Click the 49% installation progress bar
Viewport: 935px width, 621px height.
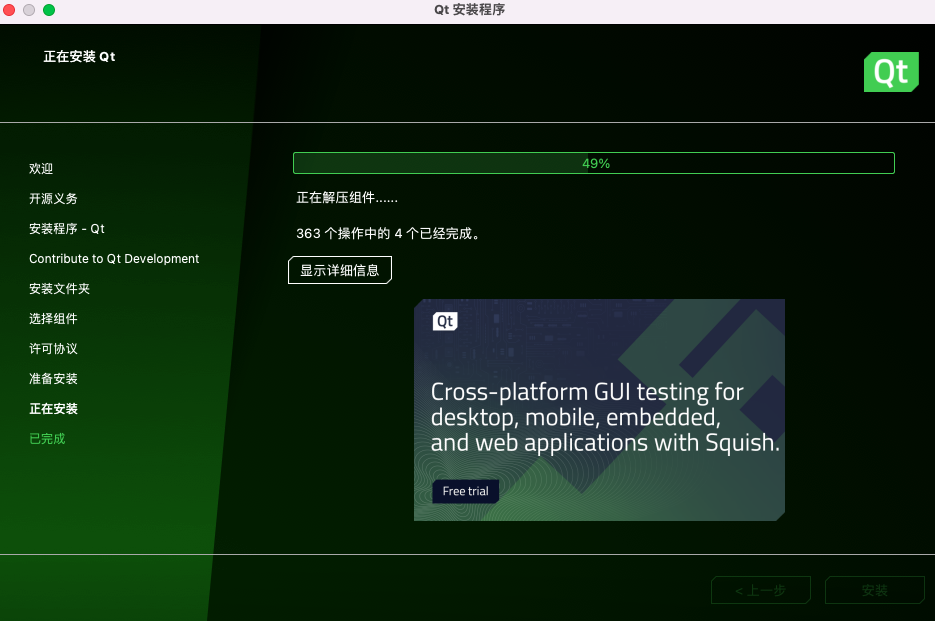pos(594,163)
